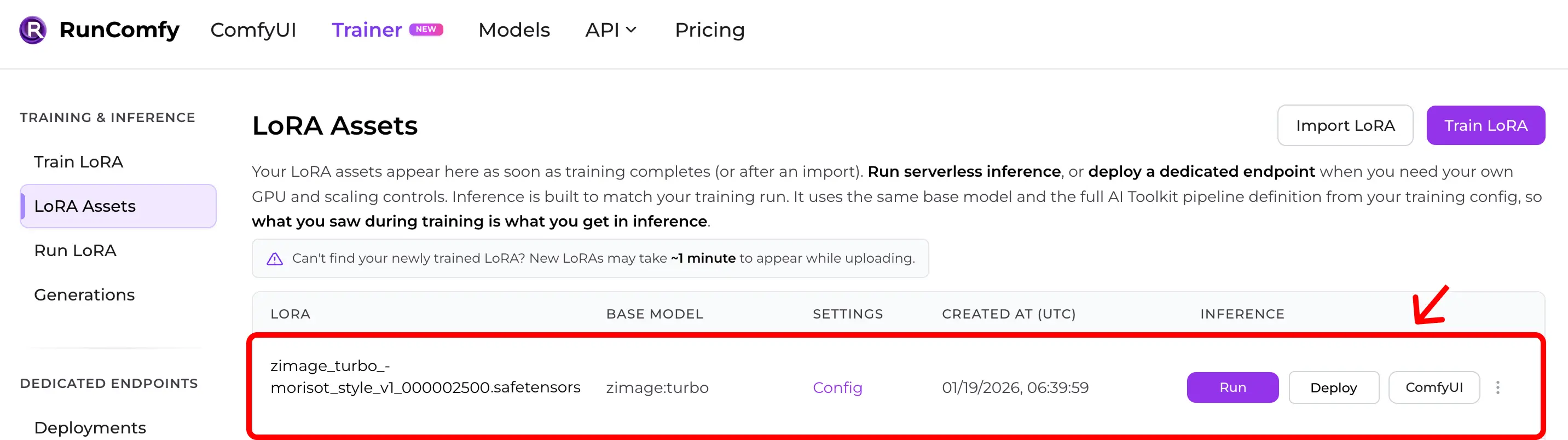This screenshot has width=1568, height=440.
Task: Select Train LoRA in the sidebar
Action: (78, 162)
